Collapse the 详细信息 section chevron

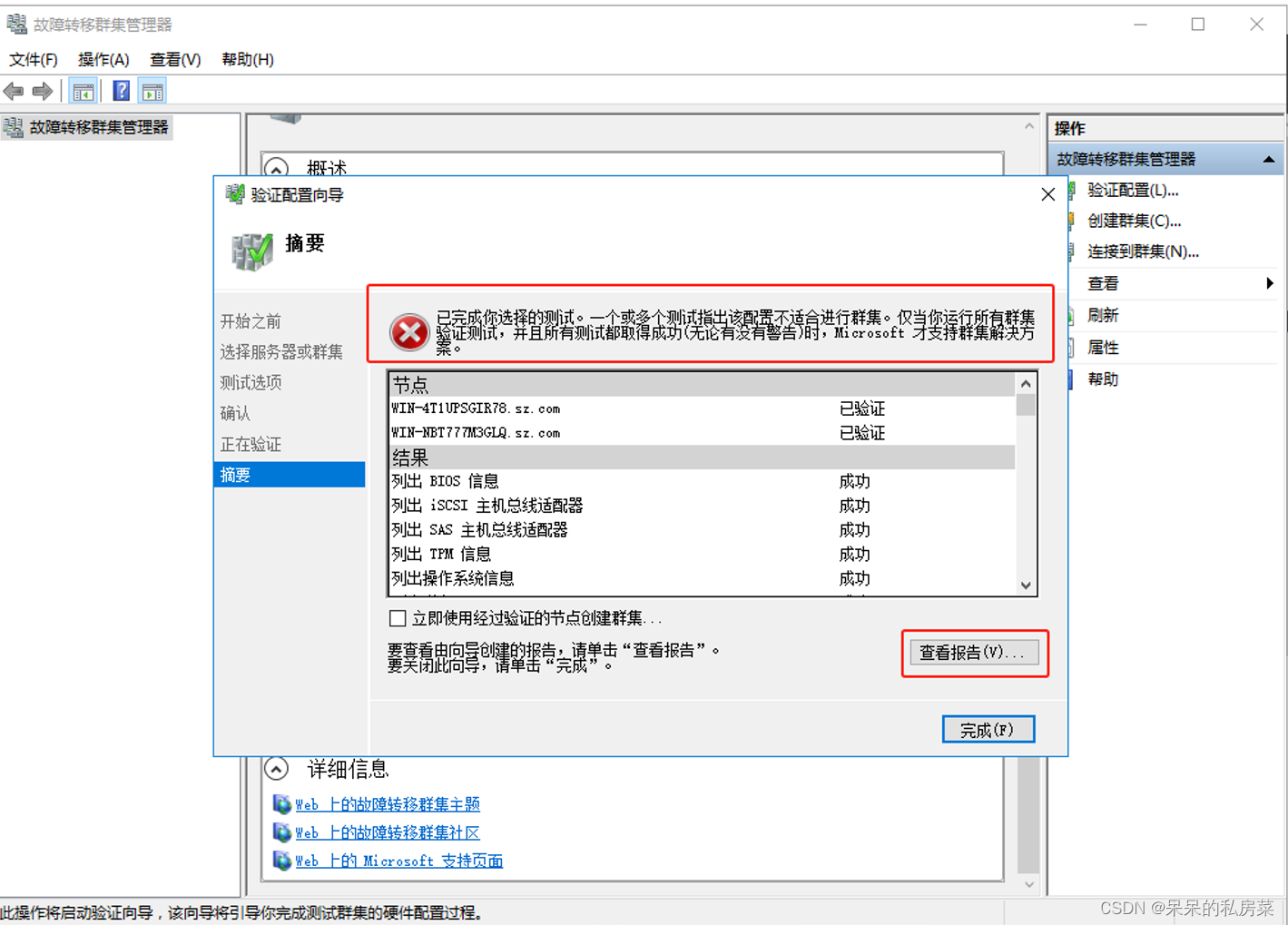(x=276, y=769)
